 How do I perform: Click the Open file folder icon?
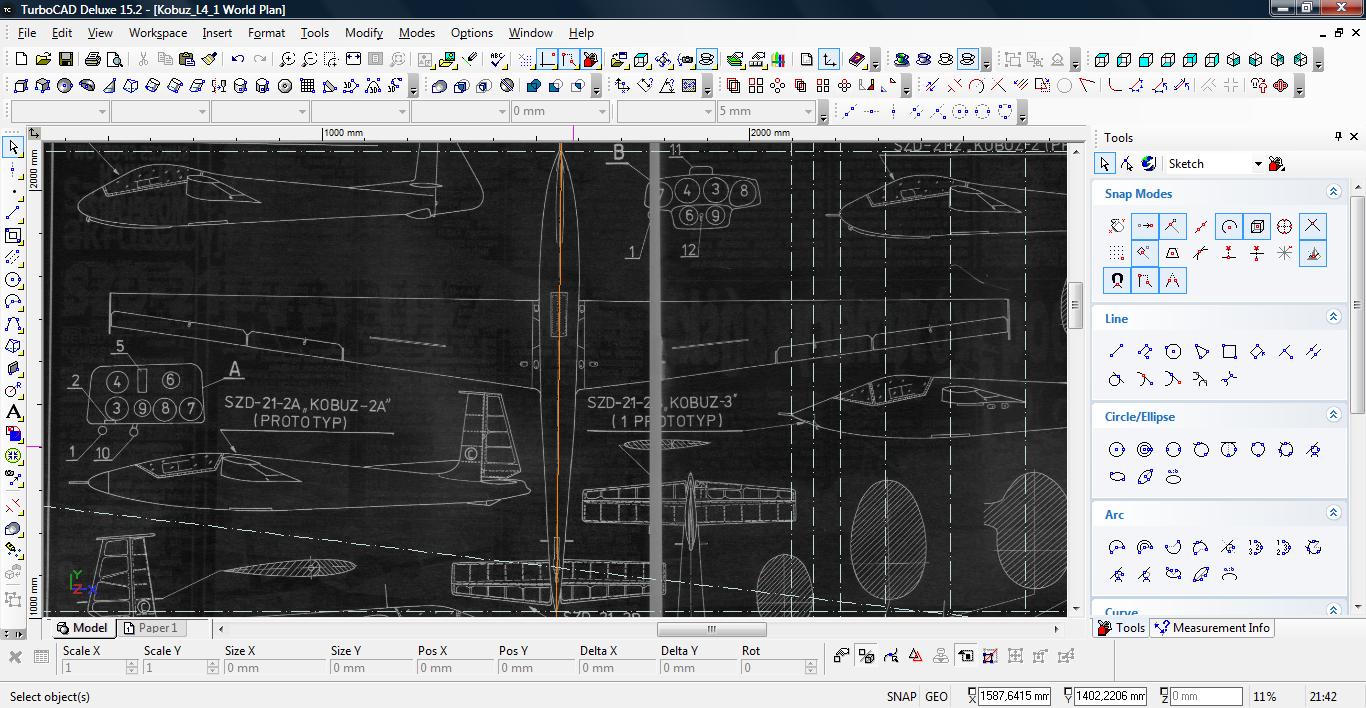pyautogui.click(x=44, y=60)
